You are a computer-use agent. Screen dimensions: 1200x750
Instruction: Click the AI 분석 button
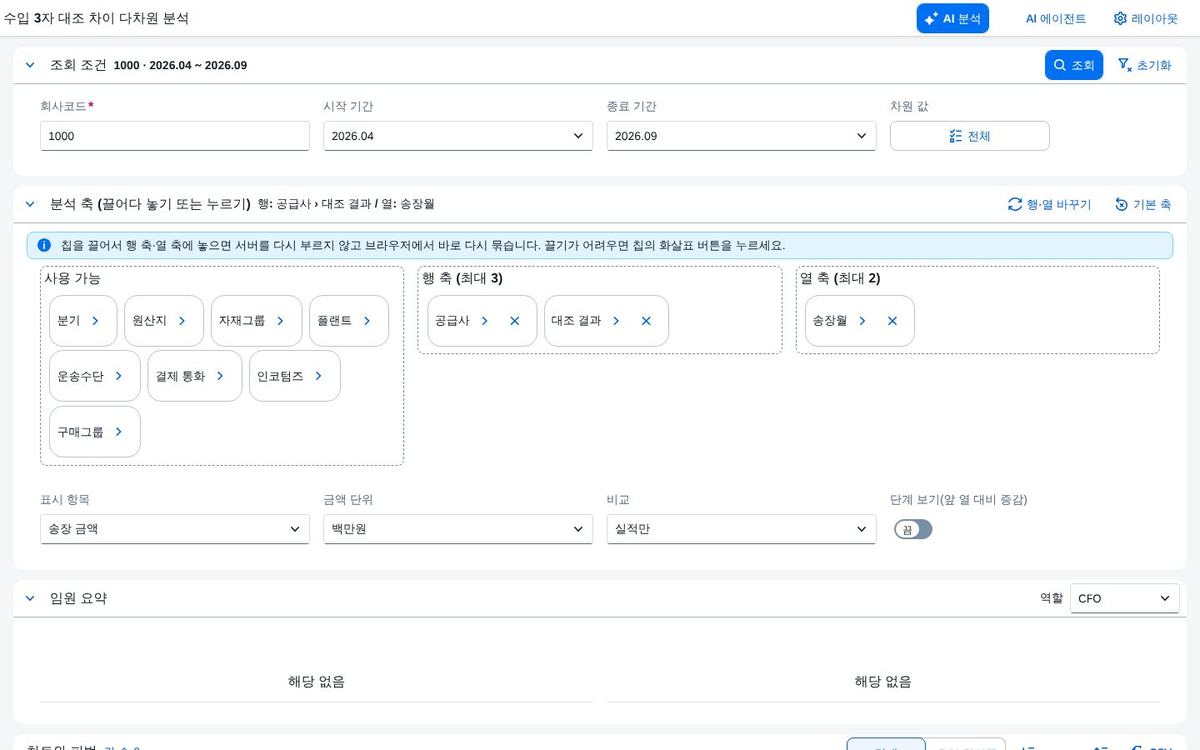[952, 18]
